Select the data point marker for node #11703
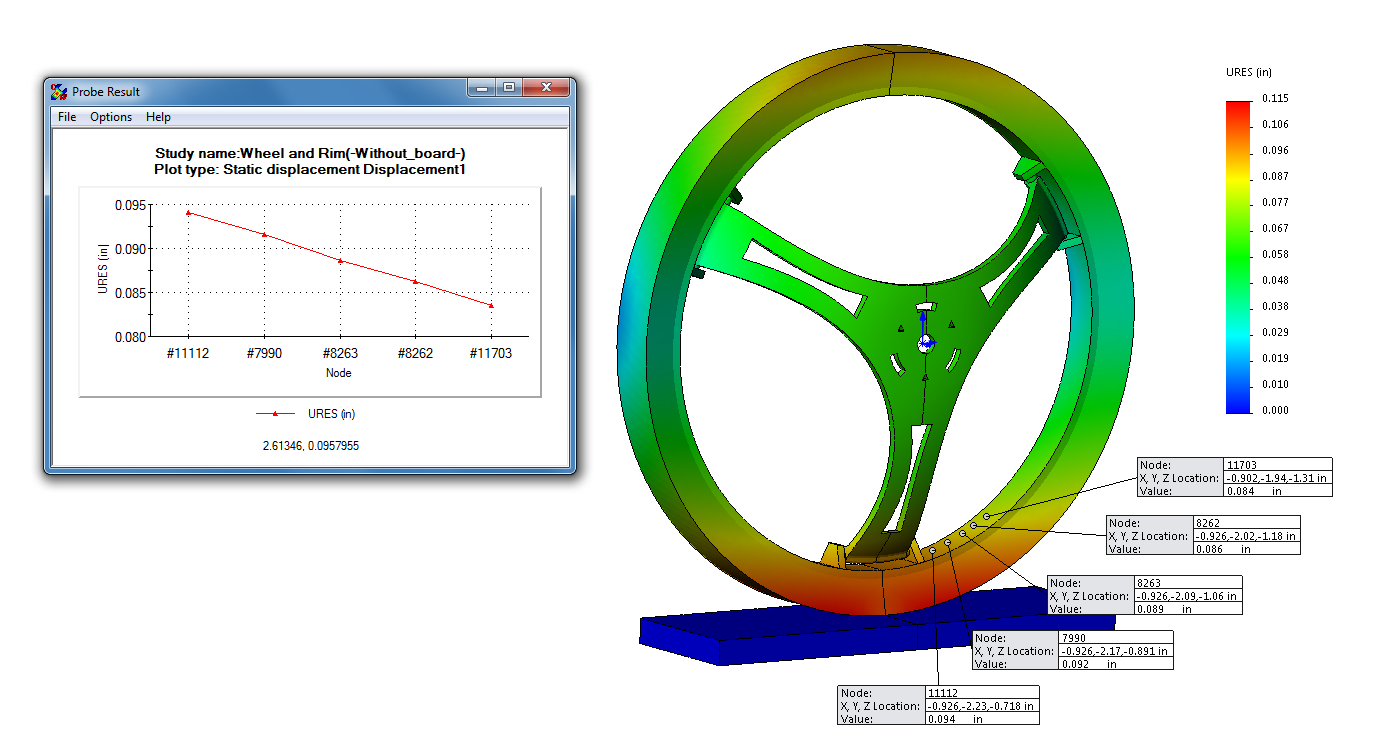 tap(490, 306)
